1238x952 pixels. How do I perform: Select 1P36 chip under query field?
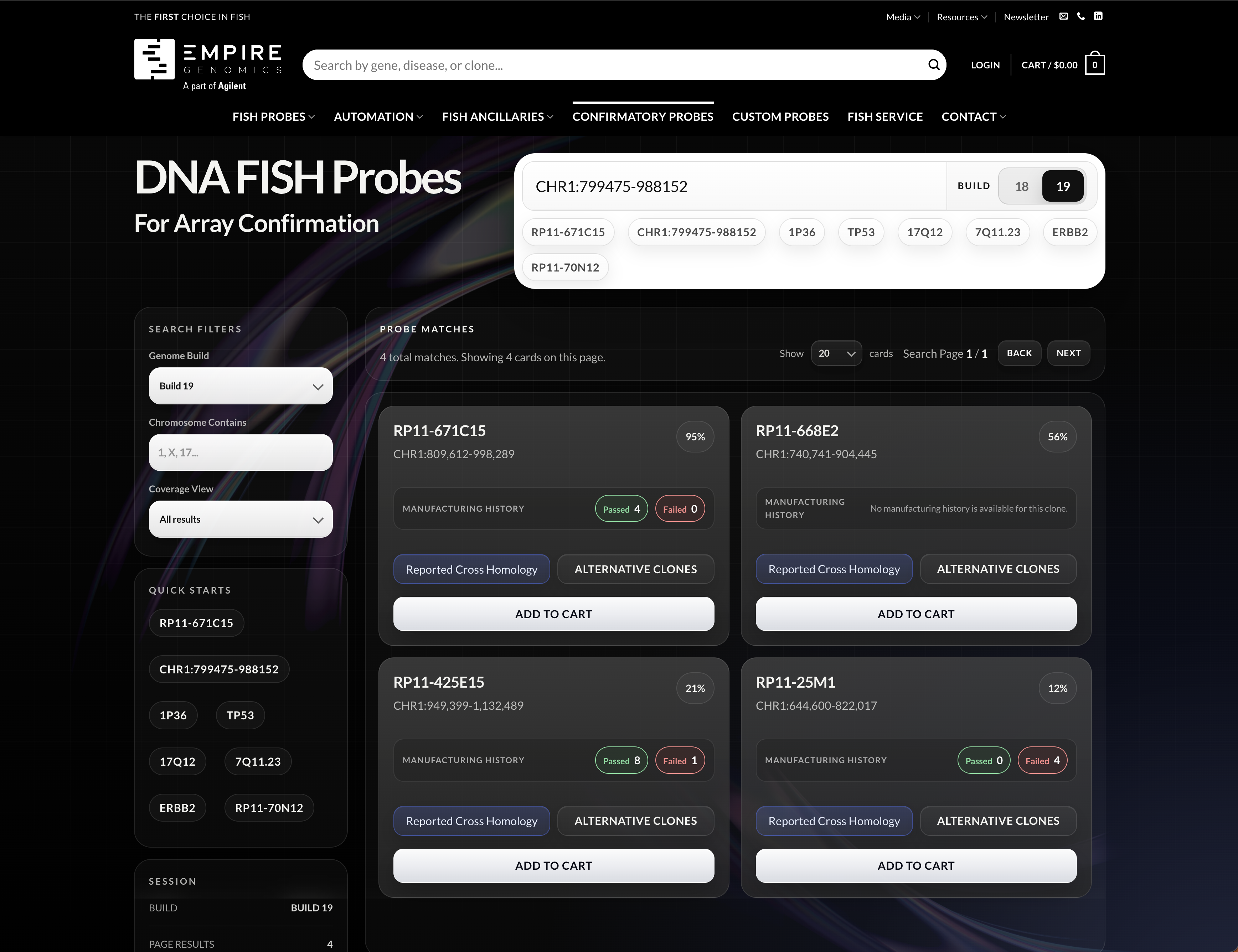[801, 232]
